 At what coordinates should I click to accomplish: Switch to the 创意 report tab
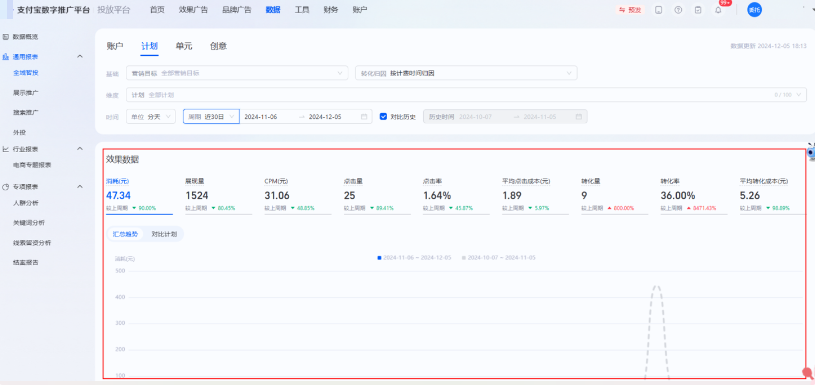[218, 46]
